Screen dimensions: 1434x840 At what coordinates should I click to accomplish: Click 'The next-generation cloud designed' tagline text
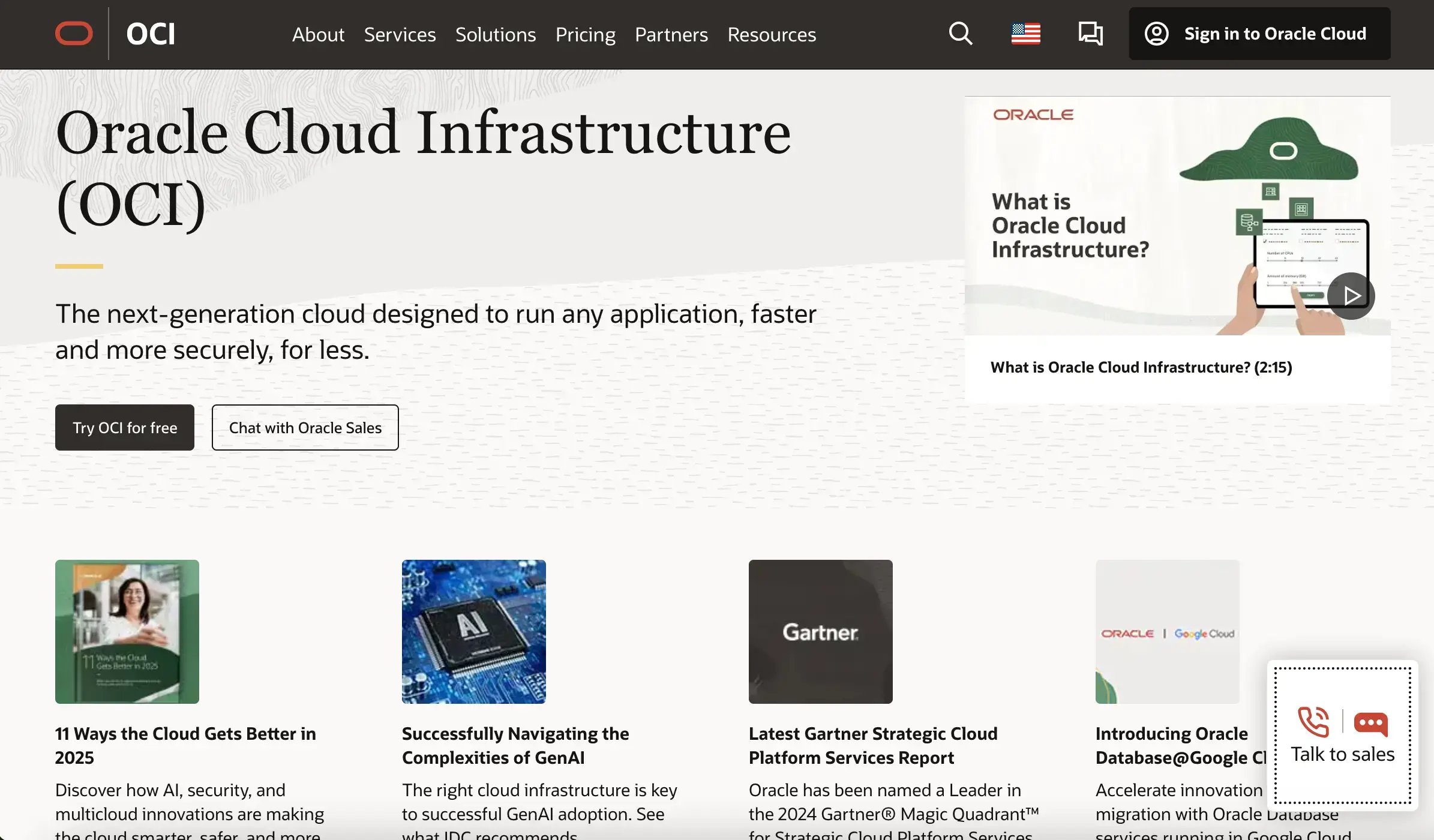click(x=436, y=332)
